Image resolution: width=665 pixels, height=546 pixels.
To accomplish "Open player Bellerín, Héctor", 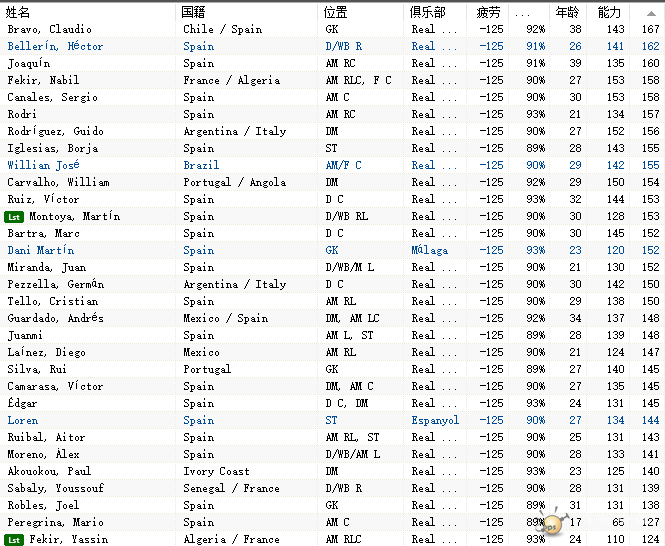I will click(55, 46).
